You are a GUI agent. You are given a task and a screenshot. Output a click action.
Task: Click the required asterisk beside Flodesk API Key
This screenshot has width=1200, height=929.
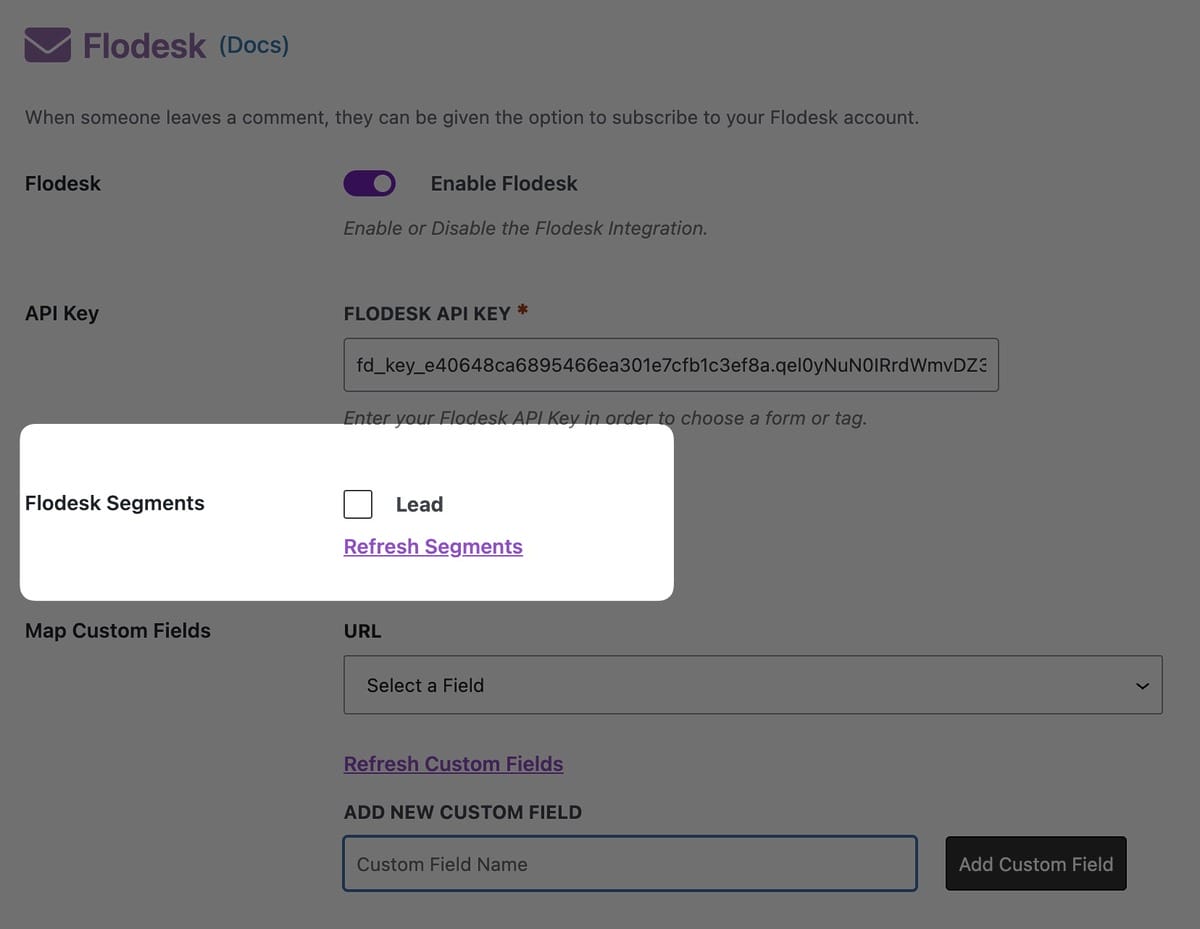coord(522,308)
